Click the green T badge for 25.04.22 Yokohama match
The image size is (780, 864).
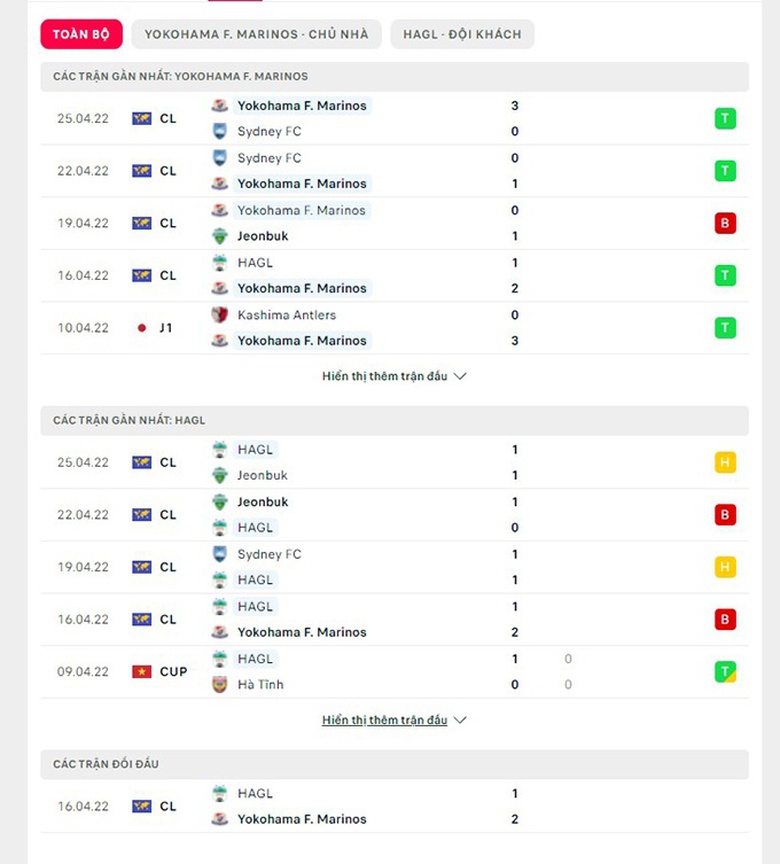[x=725, y=118]
